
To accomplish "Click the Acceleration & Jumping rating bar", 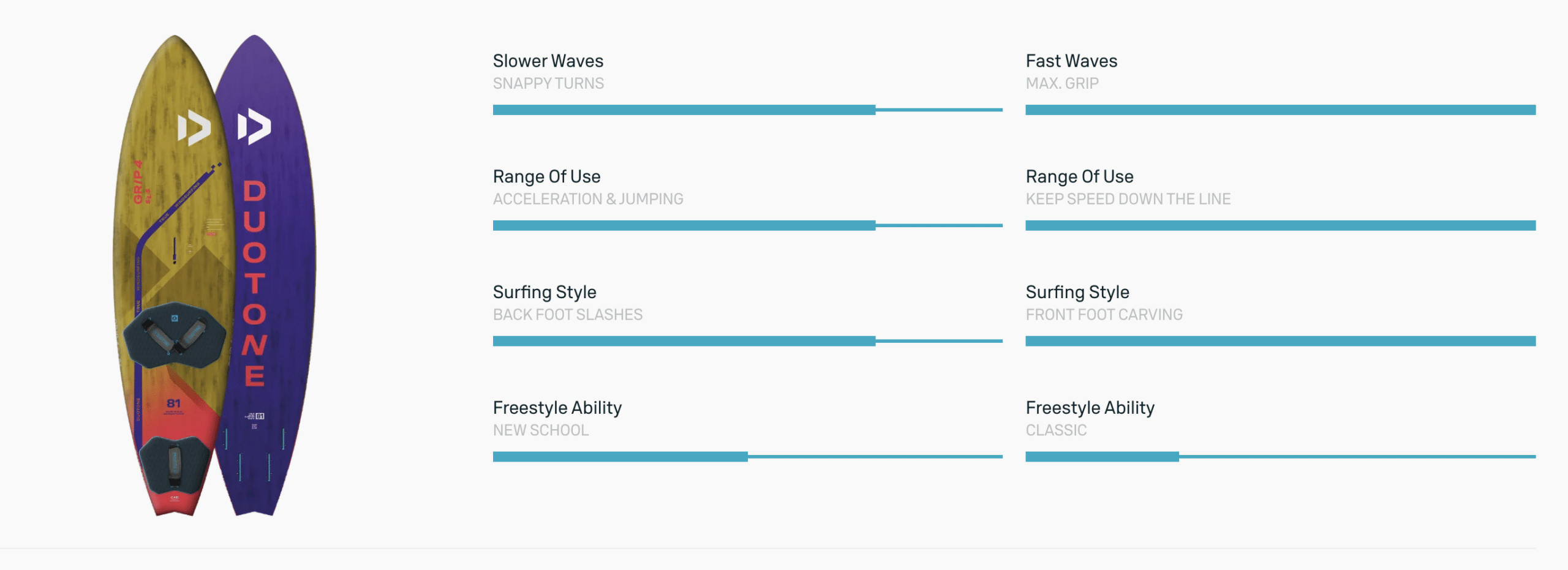I will [747, 226].
